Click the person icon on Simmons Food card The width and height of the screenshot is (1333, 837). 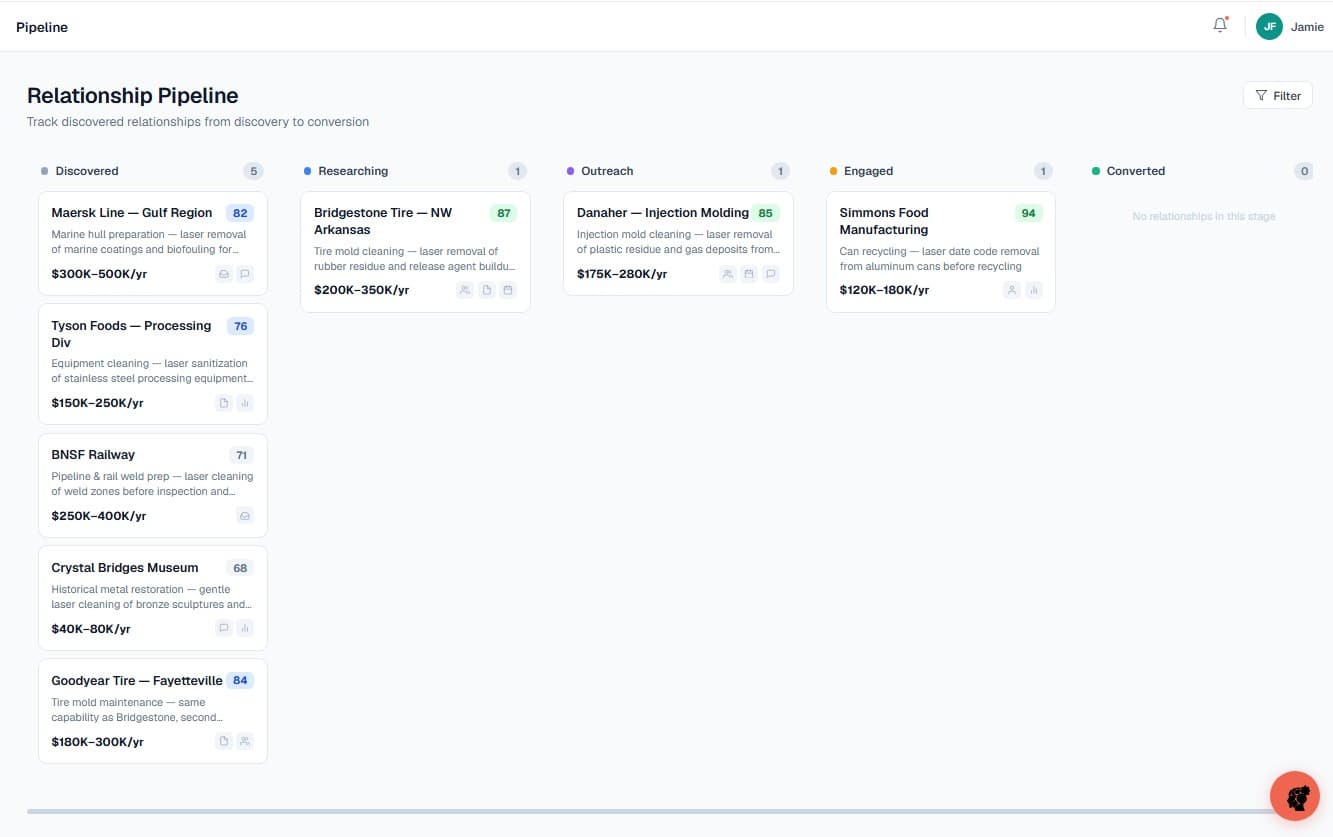pos(1012,290)
